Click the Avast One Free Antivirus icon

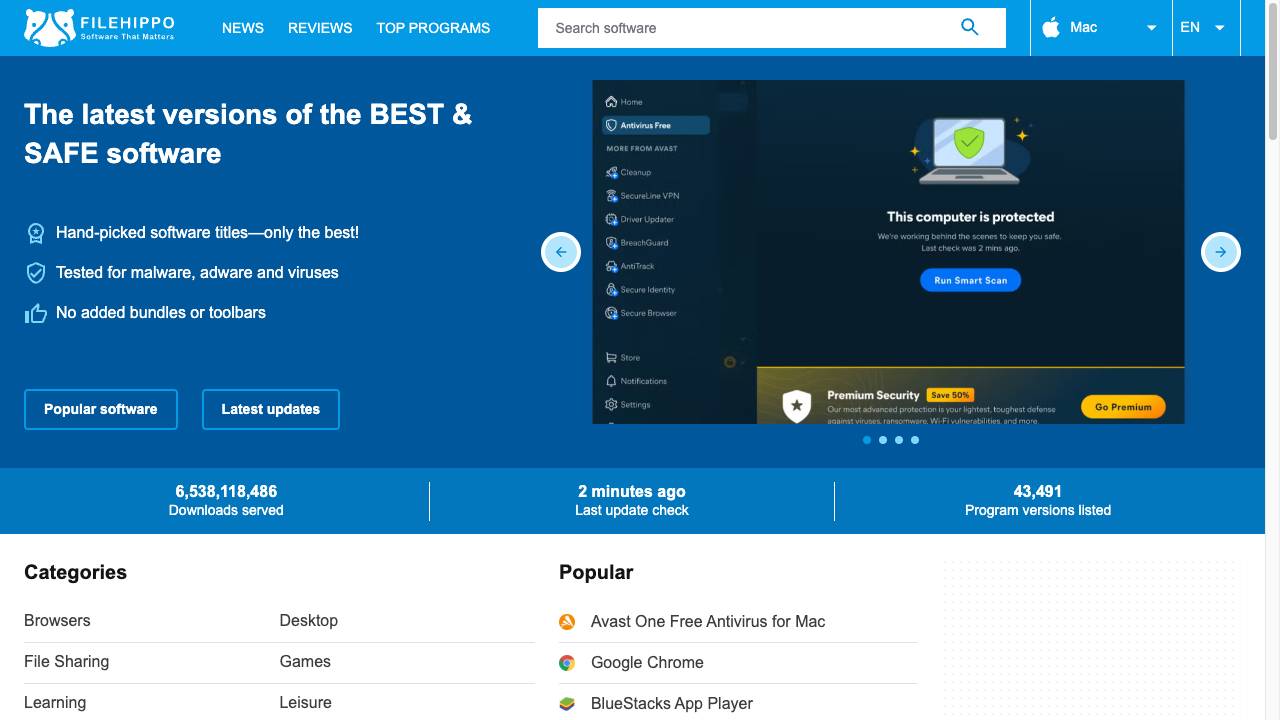pyautogui.click(x=567, y=622)
